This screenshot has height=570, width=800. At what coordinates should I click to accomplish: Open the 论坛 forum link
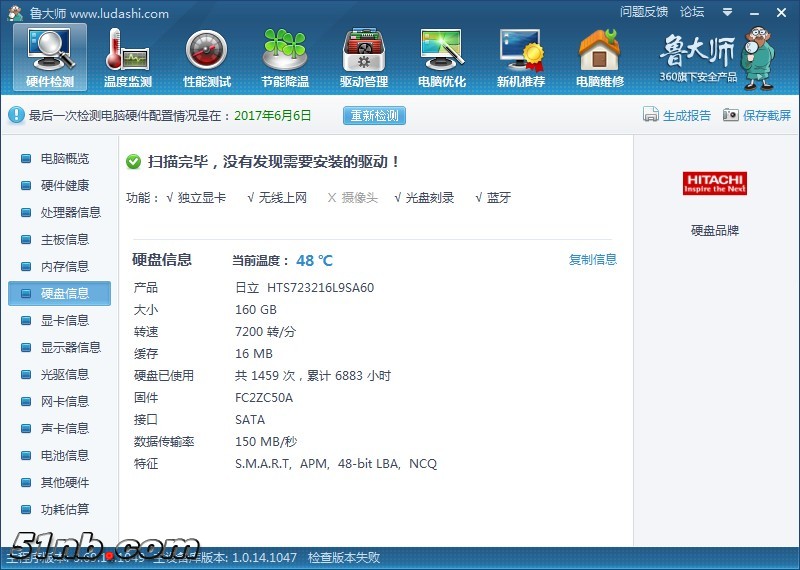coord(692,13)
